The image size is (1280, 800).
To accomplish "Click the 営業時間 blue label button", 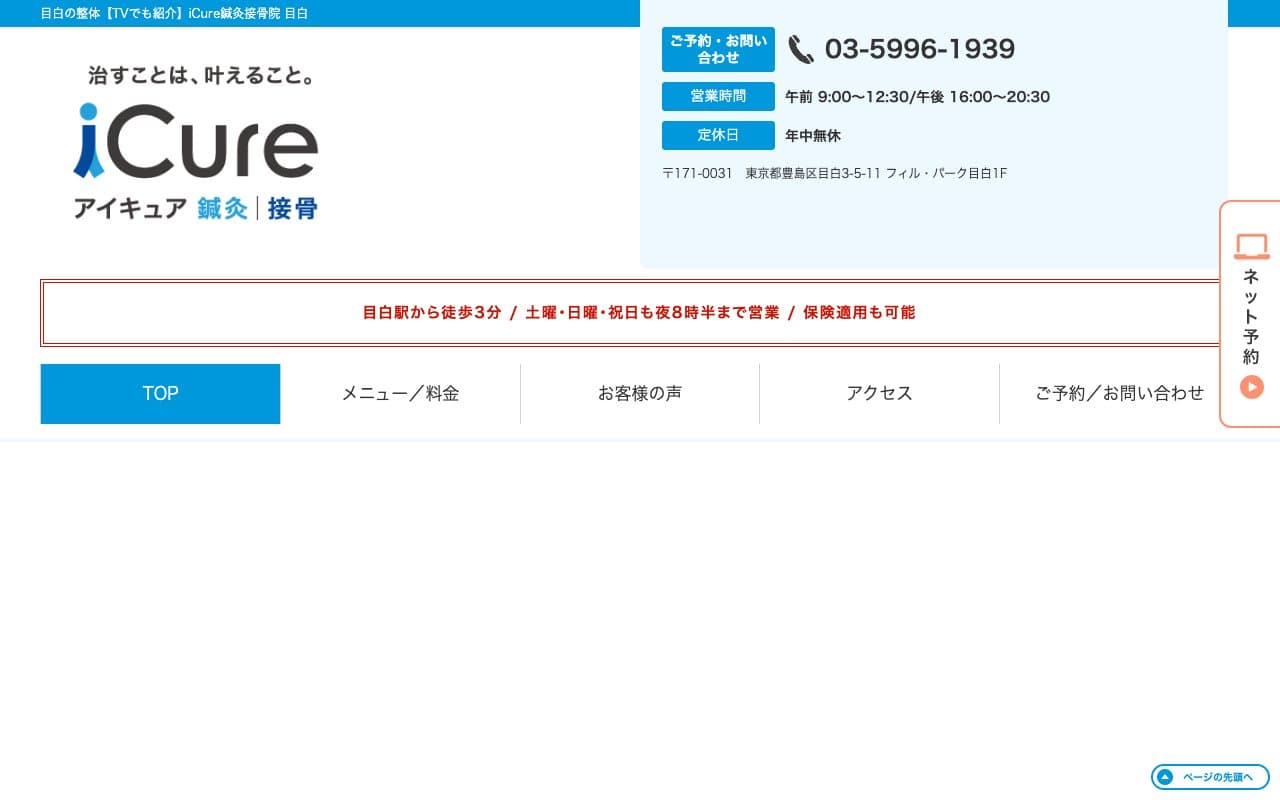I will [x=718, y=96].
